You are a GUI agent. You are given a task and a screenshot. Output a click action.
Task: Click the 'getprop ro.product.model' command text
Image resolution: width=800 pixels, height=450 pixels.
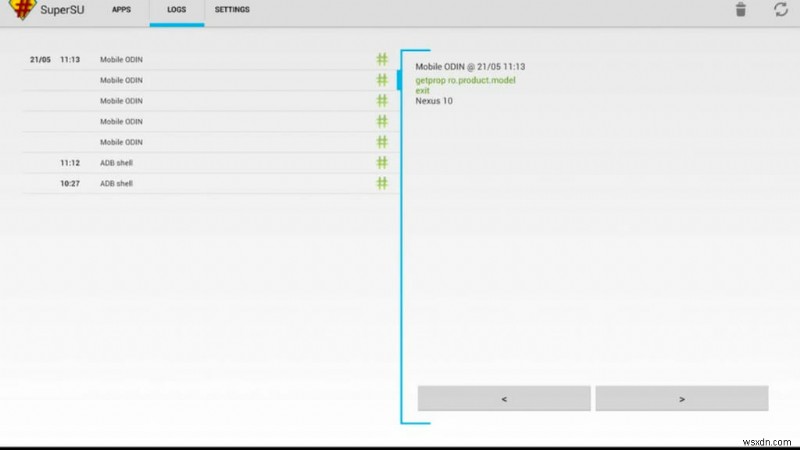465,80
